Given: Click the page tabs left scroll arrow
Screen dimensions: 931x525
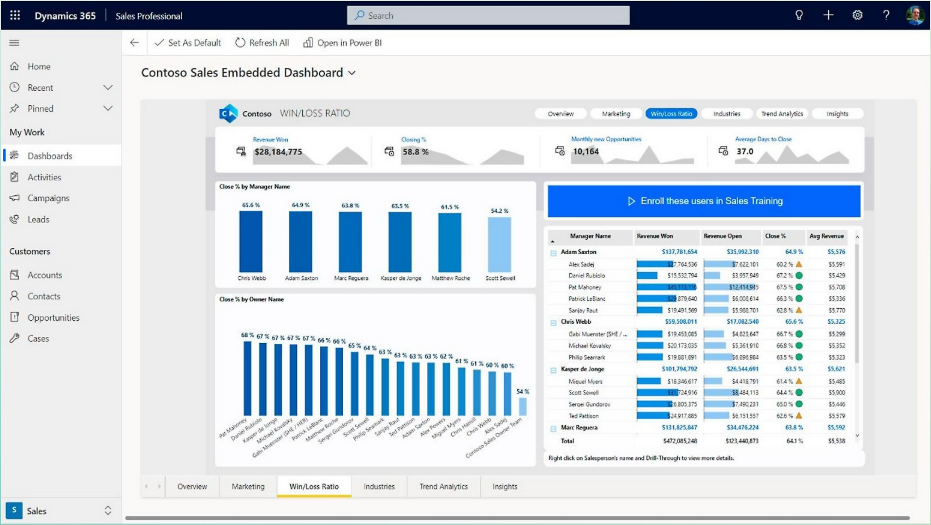Looking at the screenshot, I should (146, 486).
